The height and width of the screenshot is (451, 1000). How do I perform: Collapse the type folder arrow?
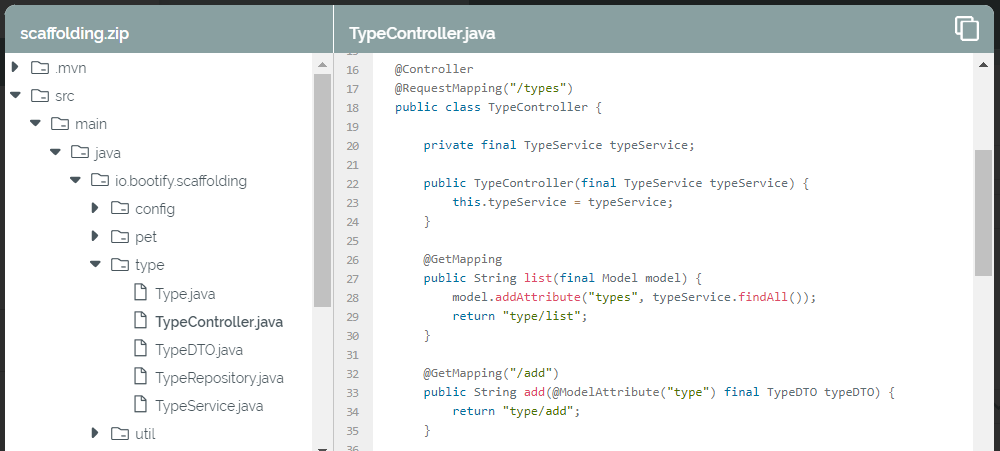pos(96,264)
